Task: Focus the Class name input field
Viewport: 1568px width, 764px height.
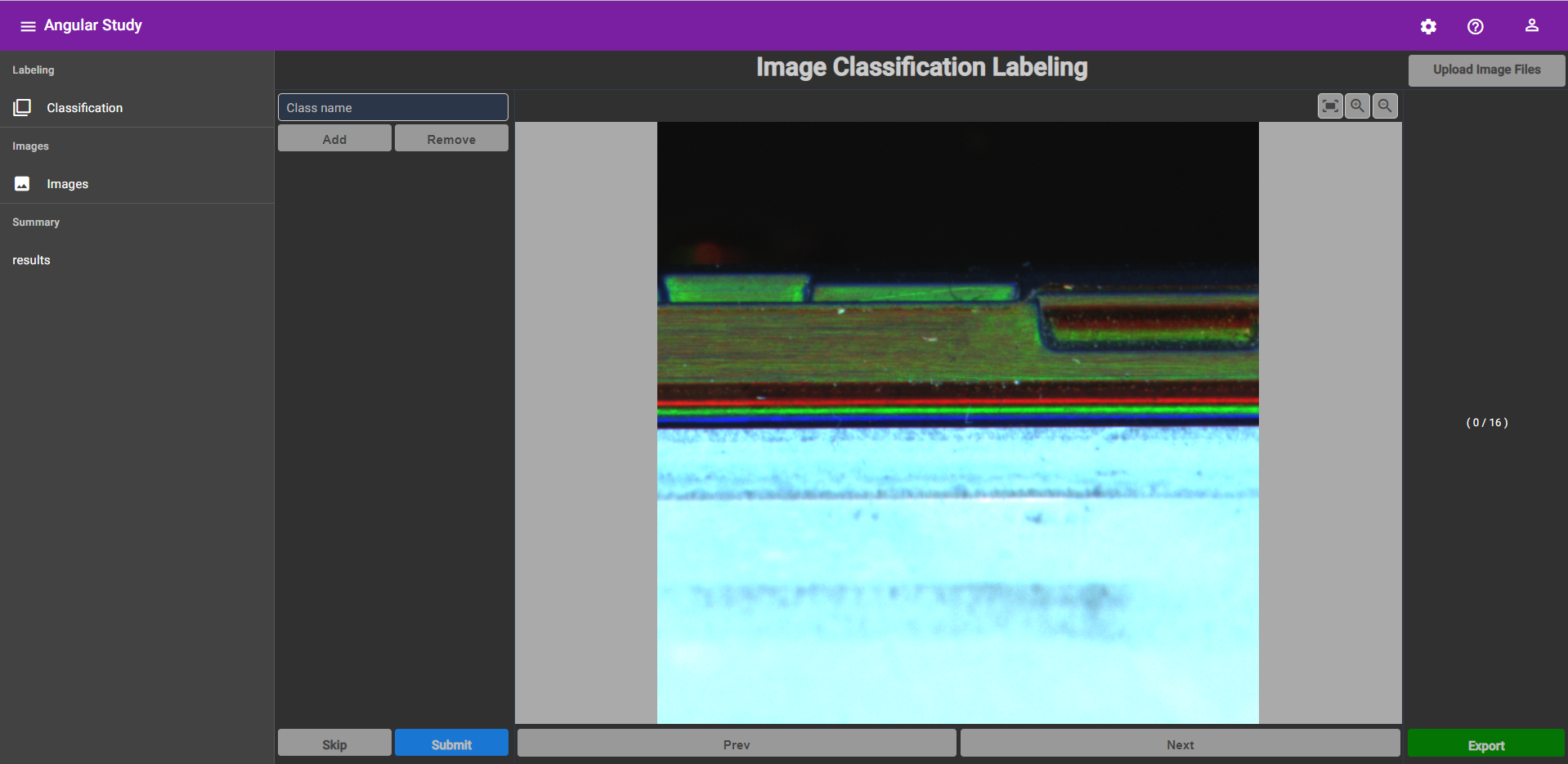Action: pyautogui.click(x=393, y=107)
